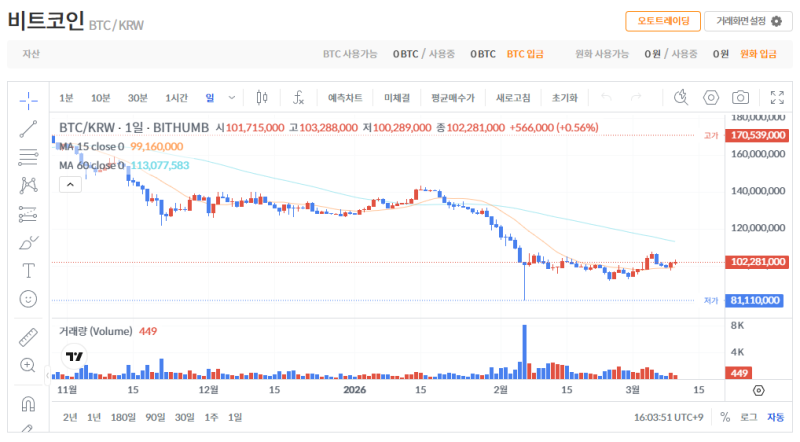This screenshot has width=800, height=442.
Task: Click the 102,281,000 current price label
Action: [757, 262]
